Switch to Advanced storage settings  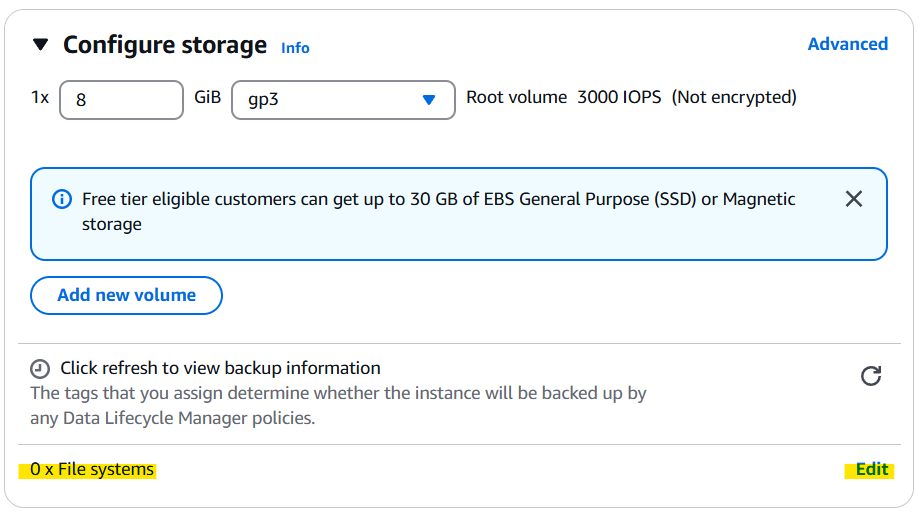(847, 44)
